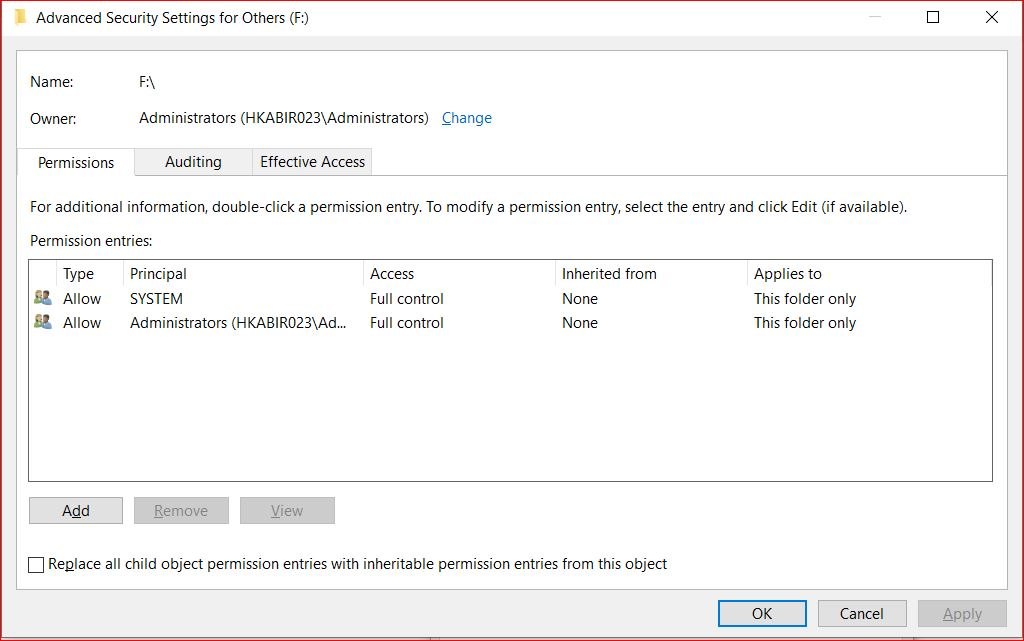1024x641 pixels.
Task: Click This folder only in Administrators row
Action: [805, 322]
